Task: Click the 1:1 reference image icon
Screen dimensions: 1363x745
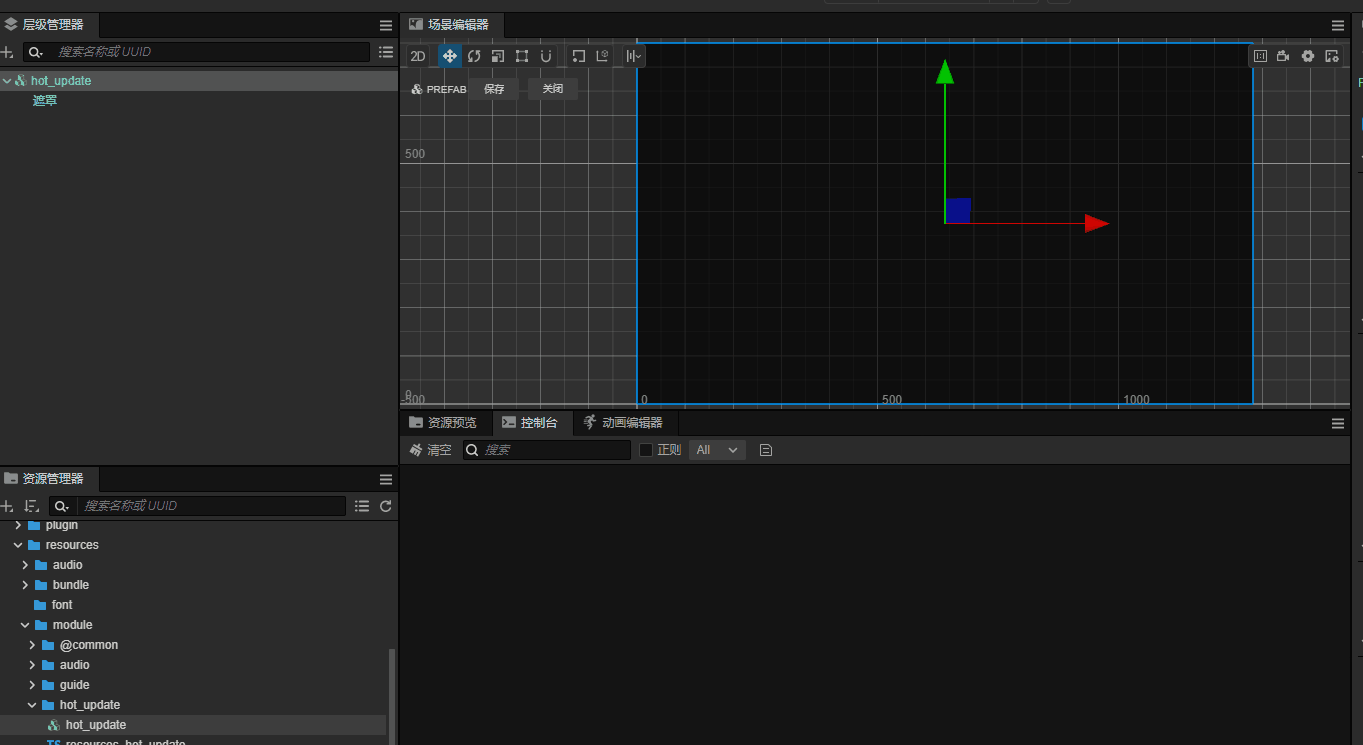Action: [x=1260, y=56]
